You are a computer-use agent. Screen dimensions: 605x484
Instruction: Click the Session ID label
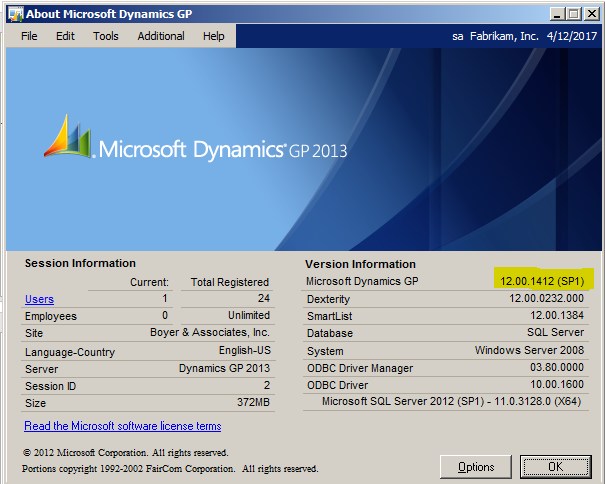pos(51,386)
